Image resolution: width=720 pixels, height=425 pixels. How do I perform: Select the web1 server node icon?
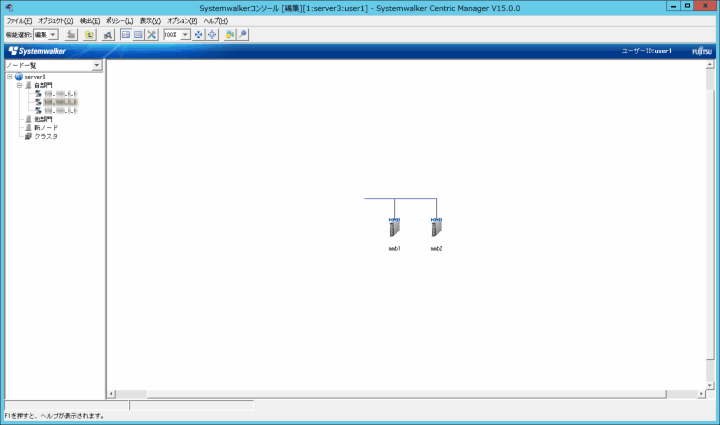[394, 227]
